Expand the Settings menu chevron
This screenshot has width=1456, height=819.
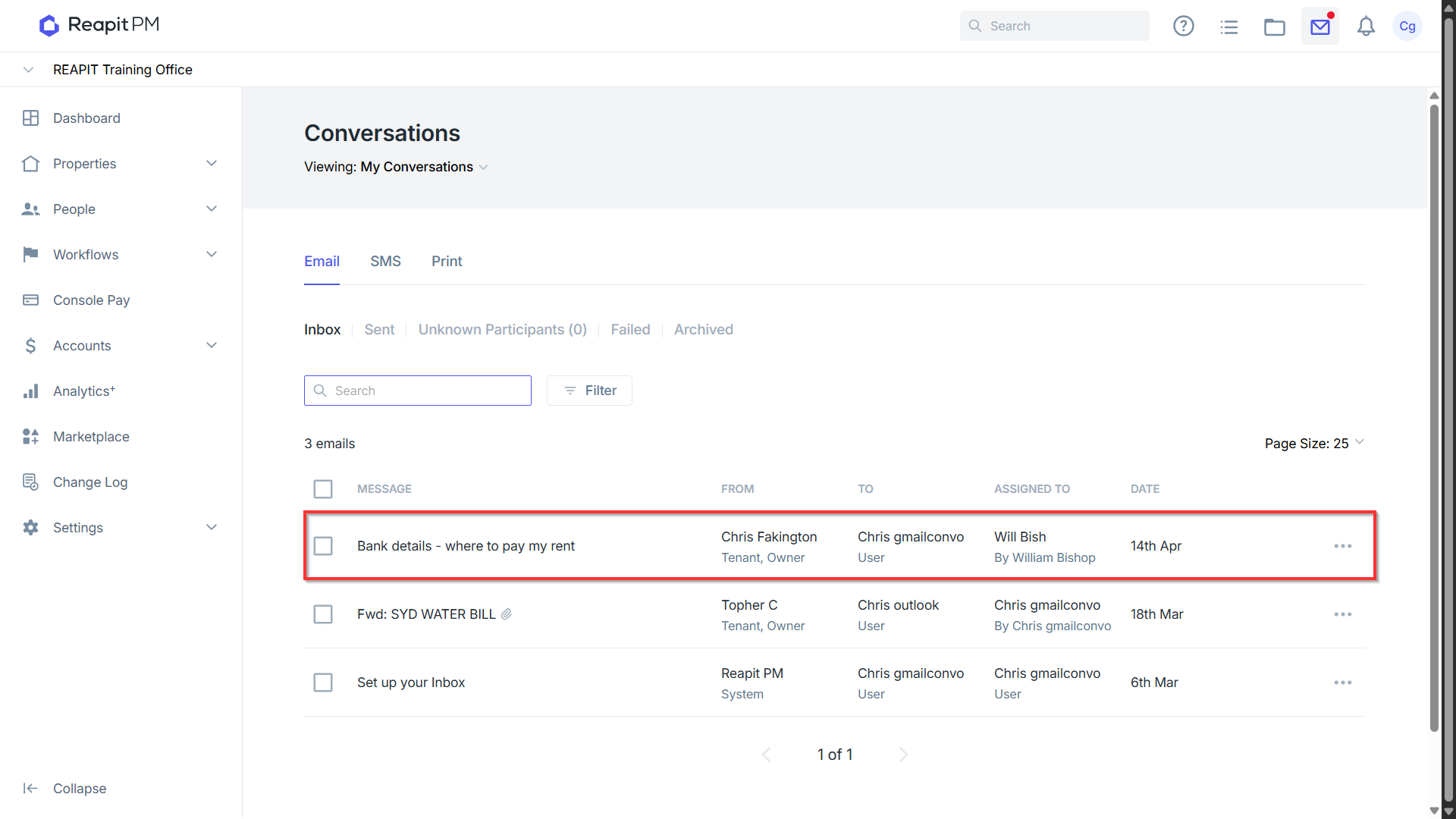[212, 527]
